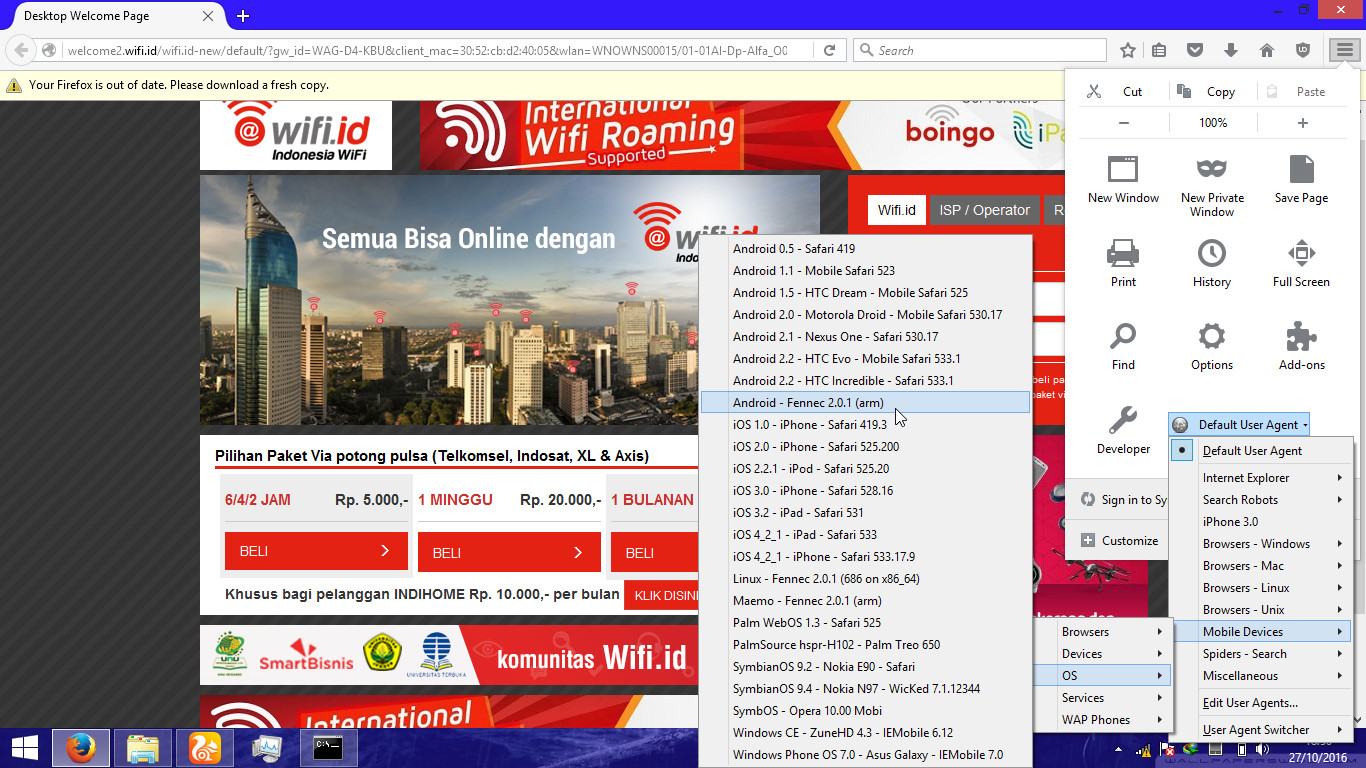This screenshot has height=768, width=1366.
Task: Expand Browsers - Mac submenu
Action: [1261, 566]
